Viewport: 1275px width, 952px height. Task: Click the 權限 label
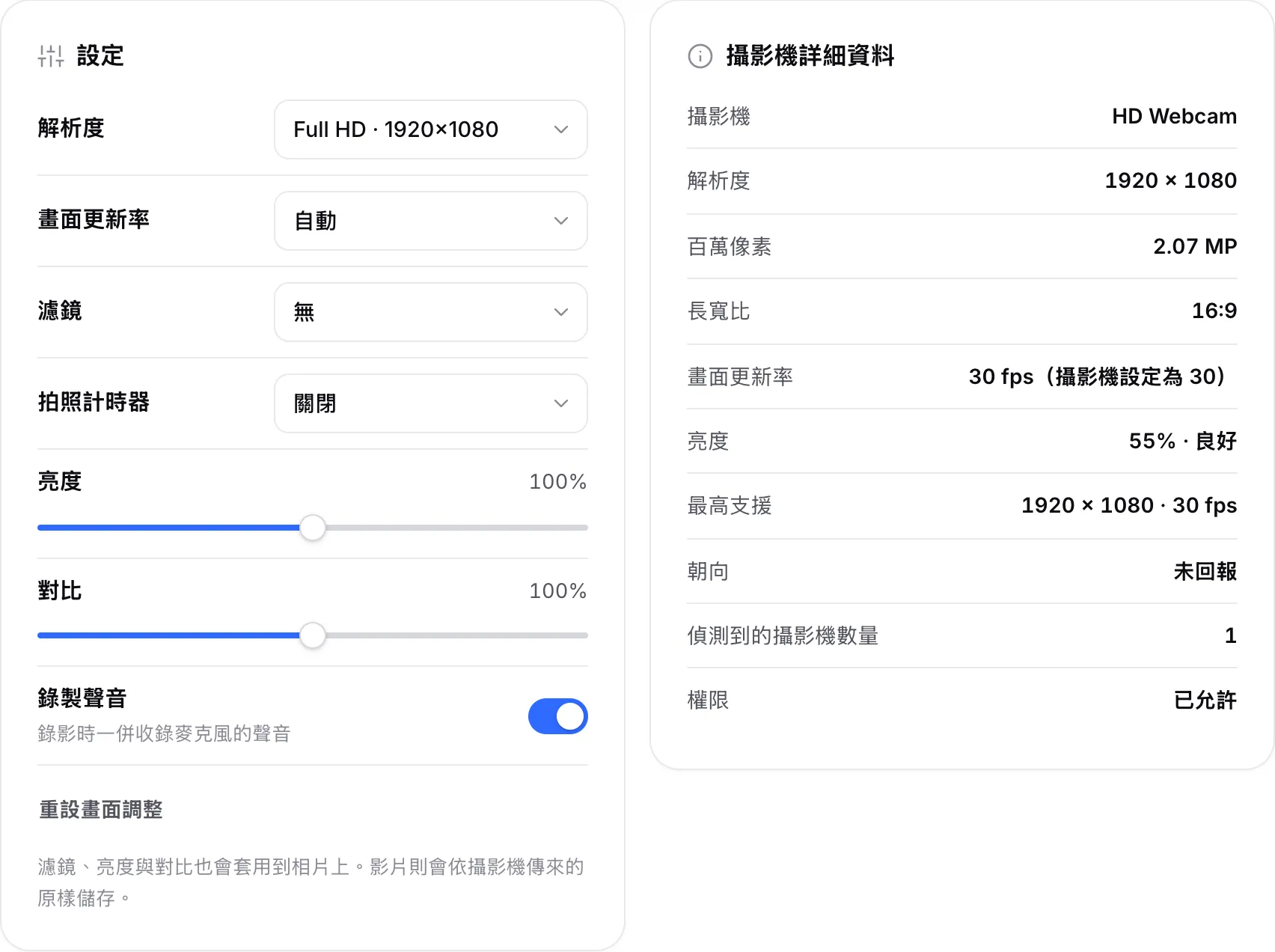[708, 700]
